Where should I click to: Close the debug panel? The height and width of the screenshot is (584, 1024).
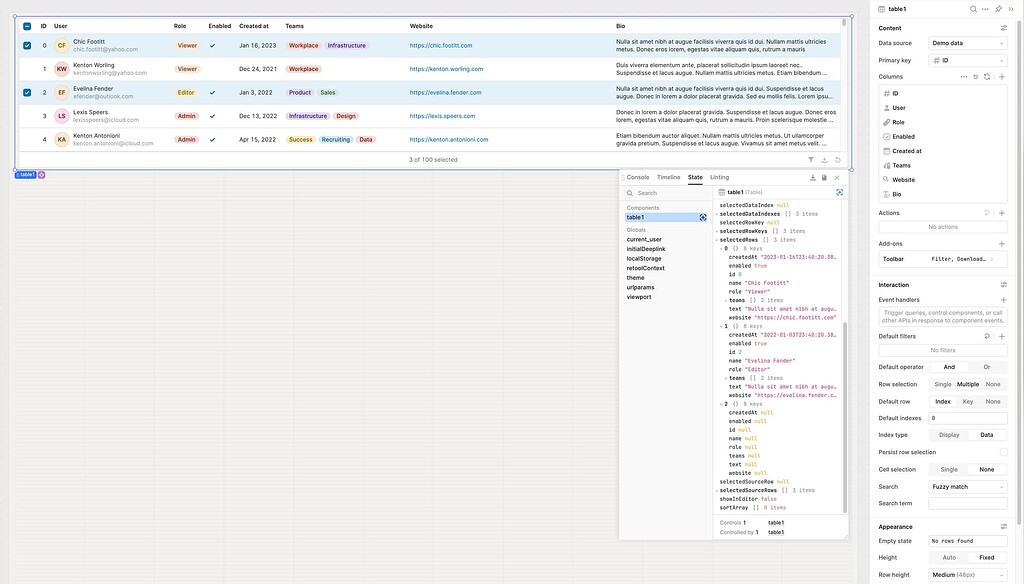tap(838, 177)
